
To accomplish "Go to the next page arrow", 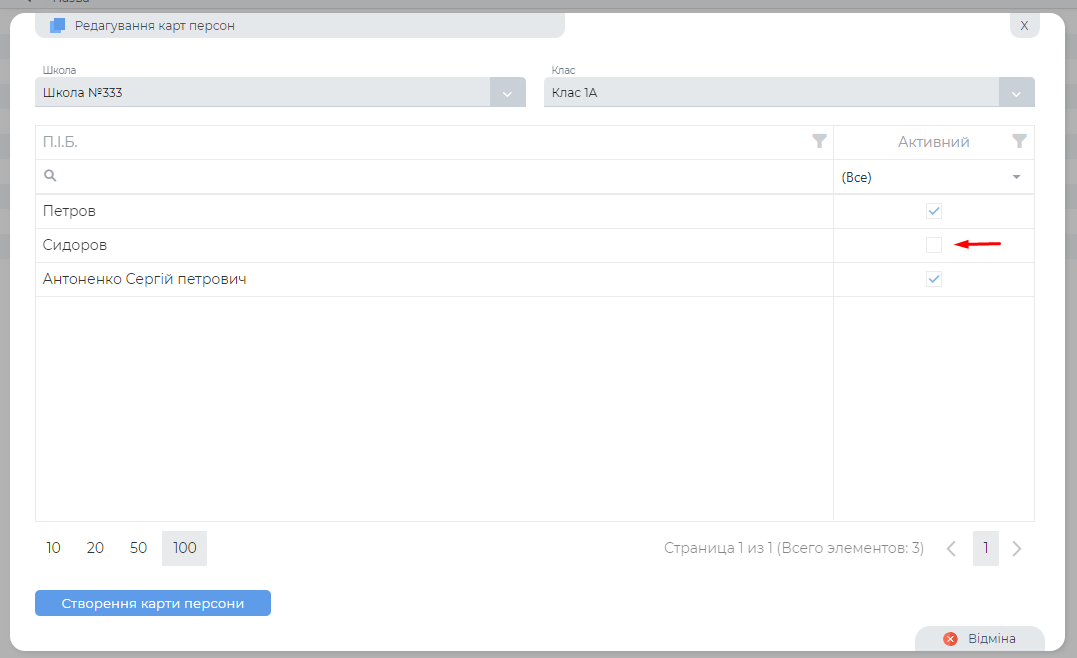I will (1017, 548).
